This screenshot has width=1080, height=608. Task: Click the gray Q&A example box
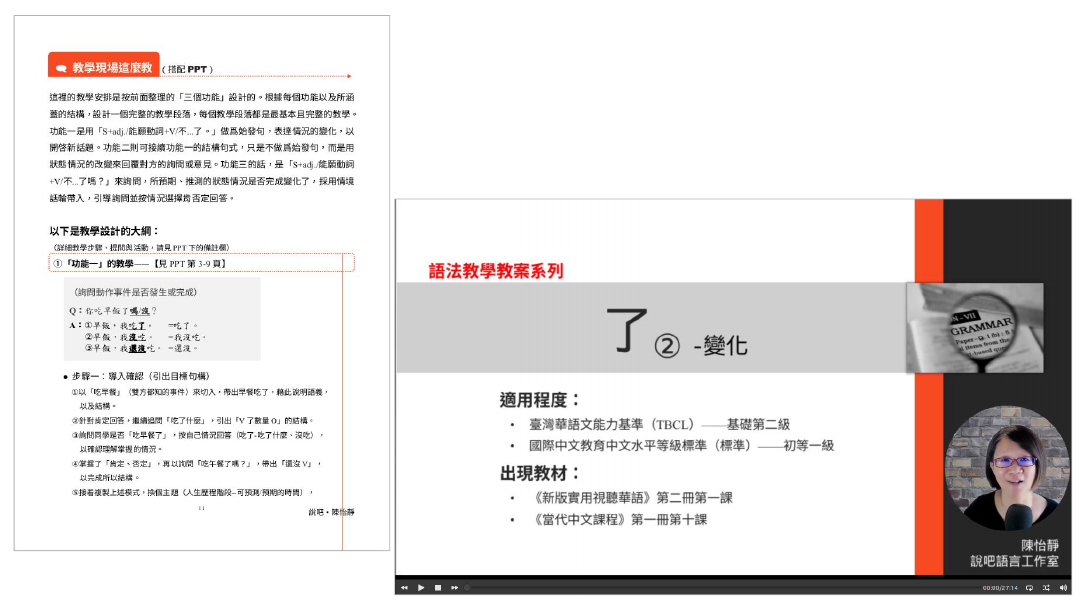(162, 319)
